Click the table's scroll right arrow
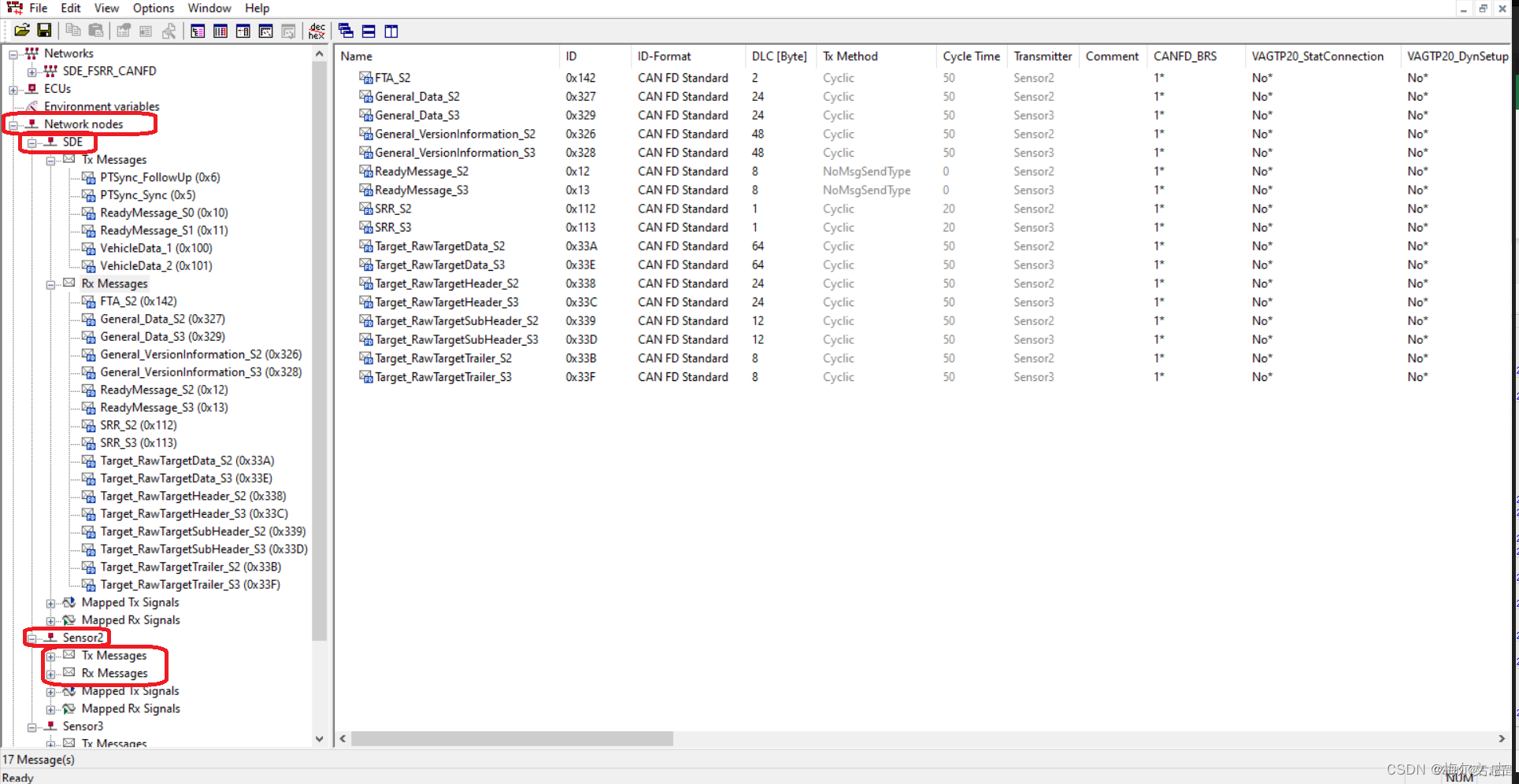 pyautogui.click(x=1502, y=738)
